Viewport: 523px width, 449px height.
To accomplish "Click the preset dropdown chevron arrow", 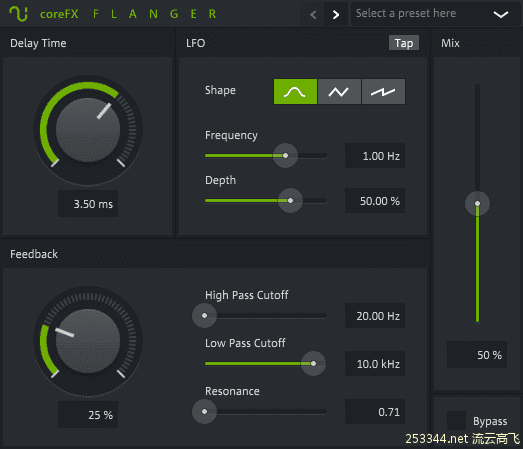I will [501, 14].
